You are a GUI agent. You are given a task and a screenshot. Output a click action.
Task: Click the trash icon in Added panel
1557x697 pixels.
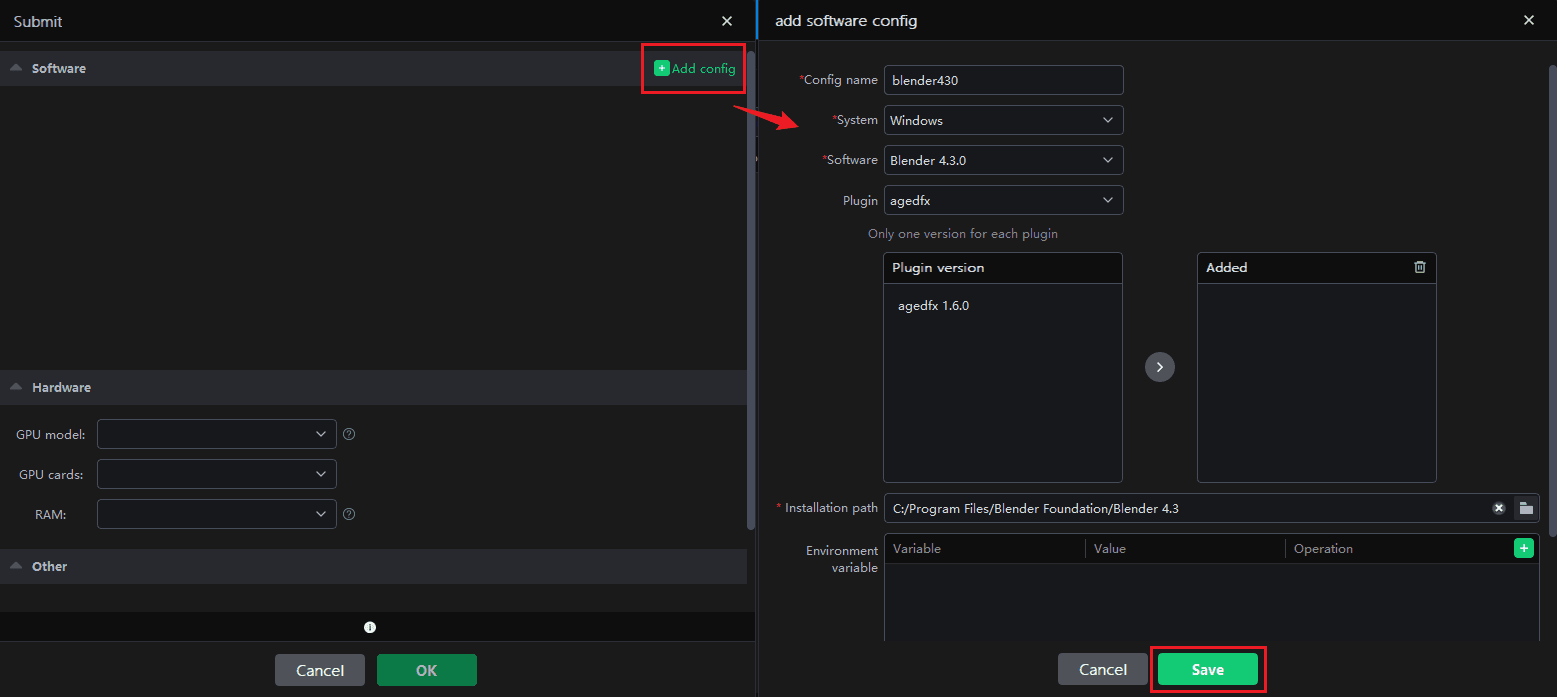pos(1419,267)
